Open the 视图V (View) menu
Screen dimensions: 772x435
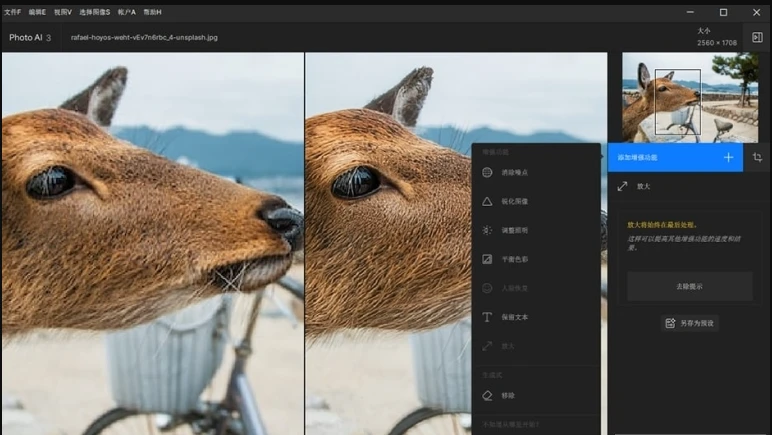(63, 12)
